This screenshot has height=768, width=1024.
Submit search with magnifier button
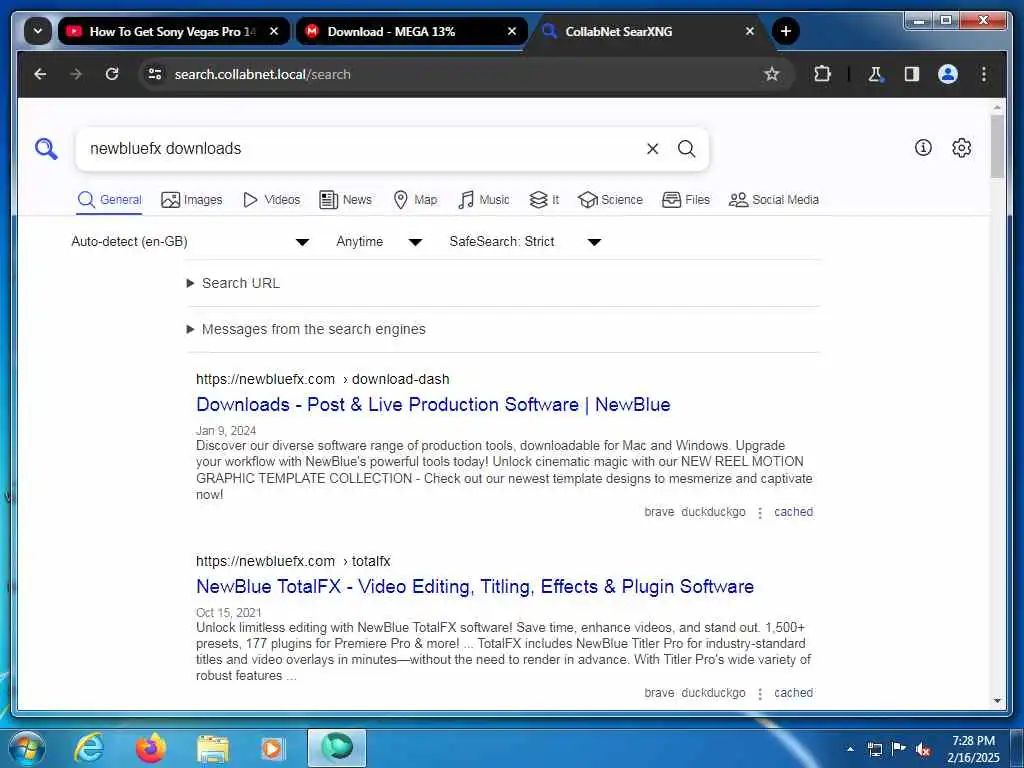pyautogui.click(x=686, y=149)
